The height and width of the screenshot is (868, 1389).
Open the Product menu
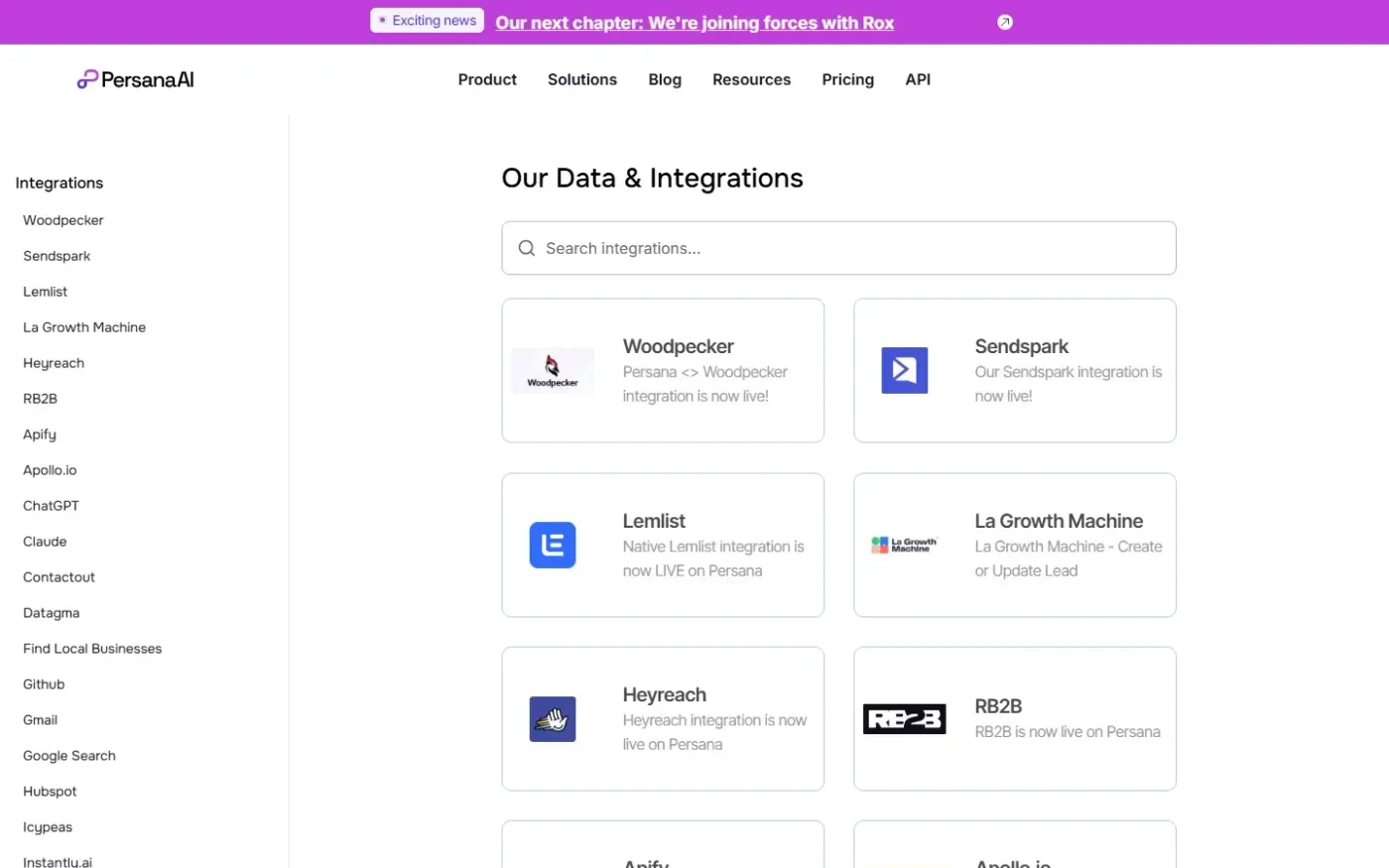[487, 79]
